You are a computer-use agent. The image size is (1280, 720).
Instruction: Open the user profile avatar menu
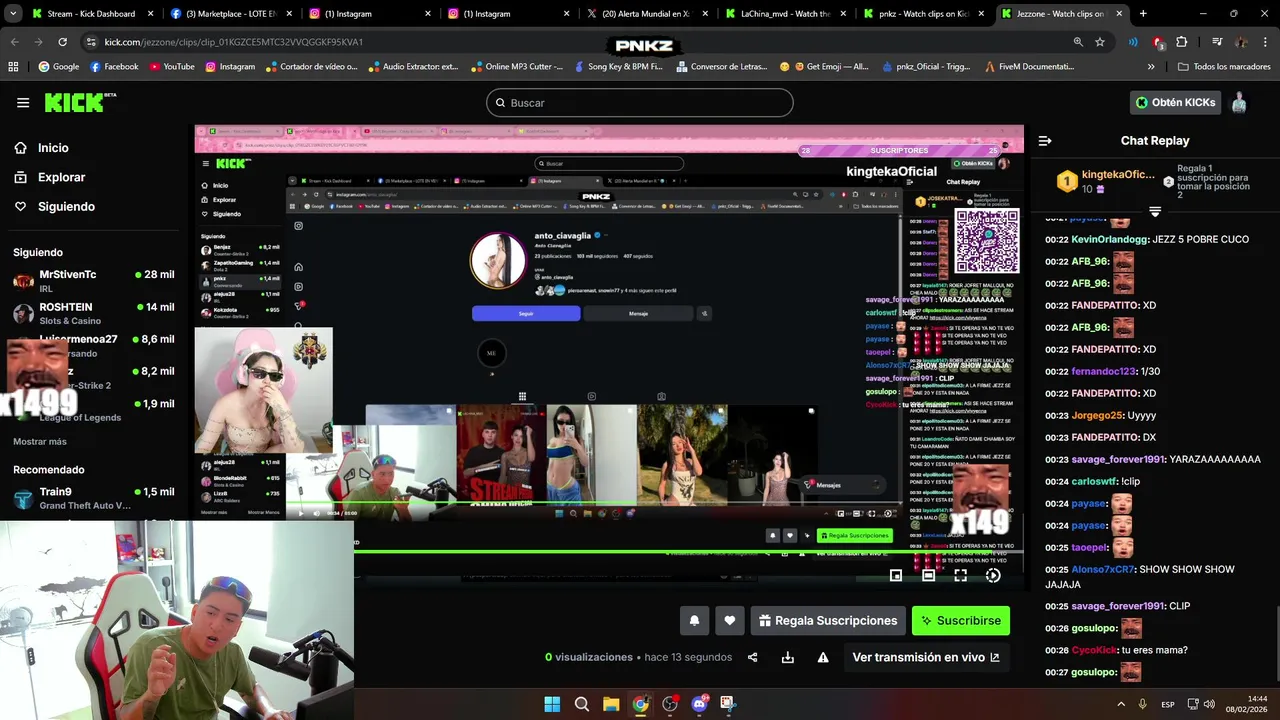coord(1239,103)
